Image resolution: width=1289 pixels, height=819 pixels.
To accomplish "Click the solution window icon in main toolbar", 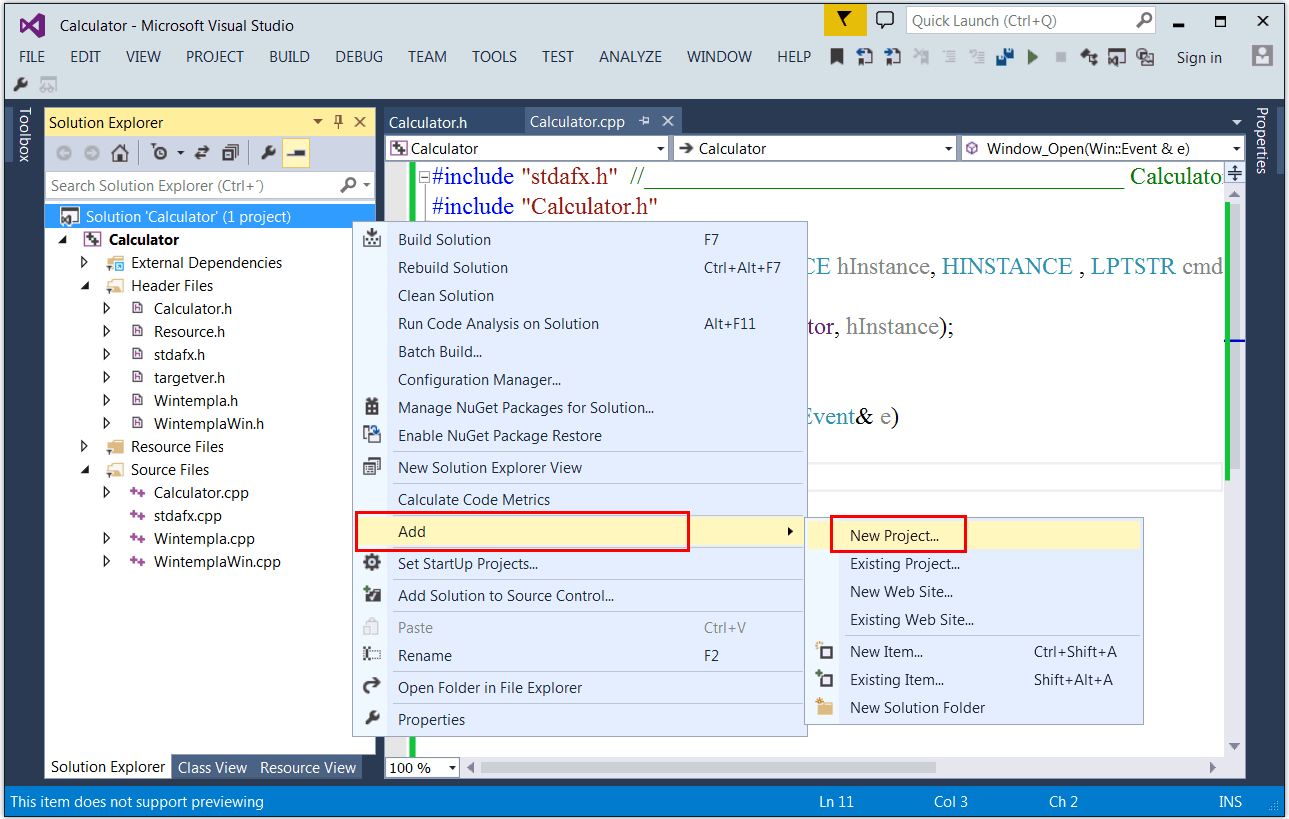I will click(x=1118, y=57).
